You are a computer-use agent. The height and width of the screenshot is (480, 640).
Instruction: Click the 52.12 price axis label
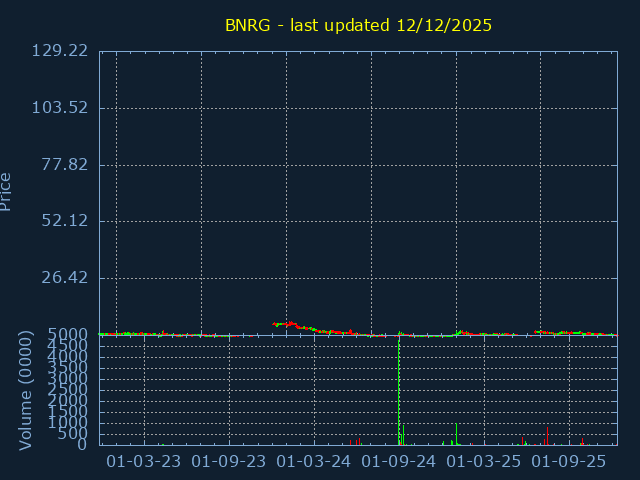click(x=65, y=221)
